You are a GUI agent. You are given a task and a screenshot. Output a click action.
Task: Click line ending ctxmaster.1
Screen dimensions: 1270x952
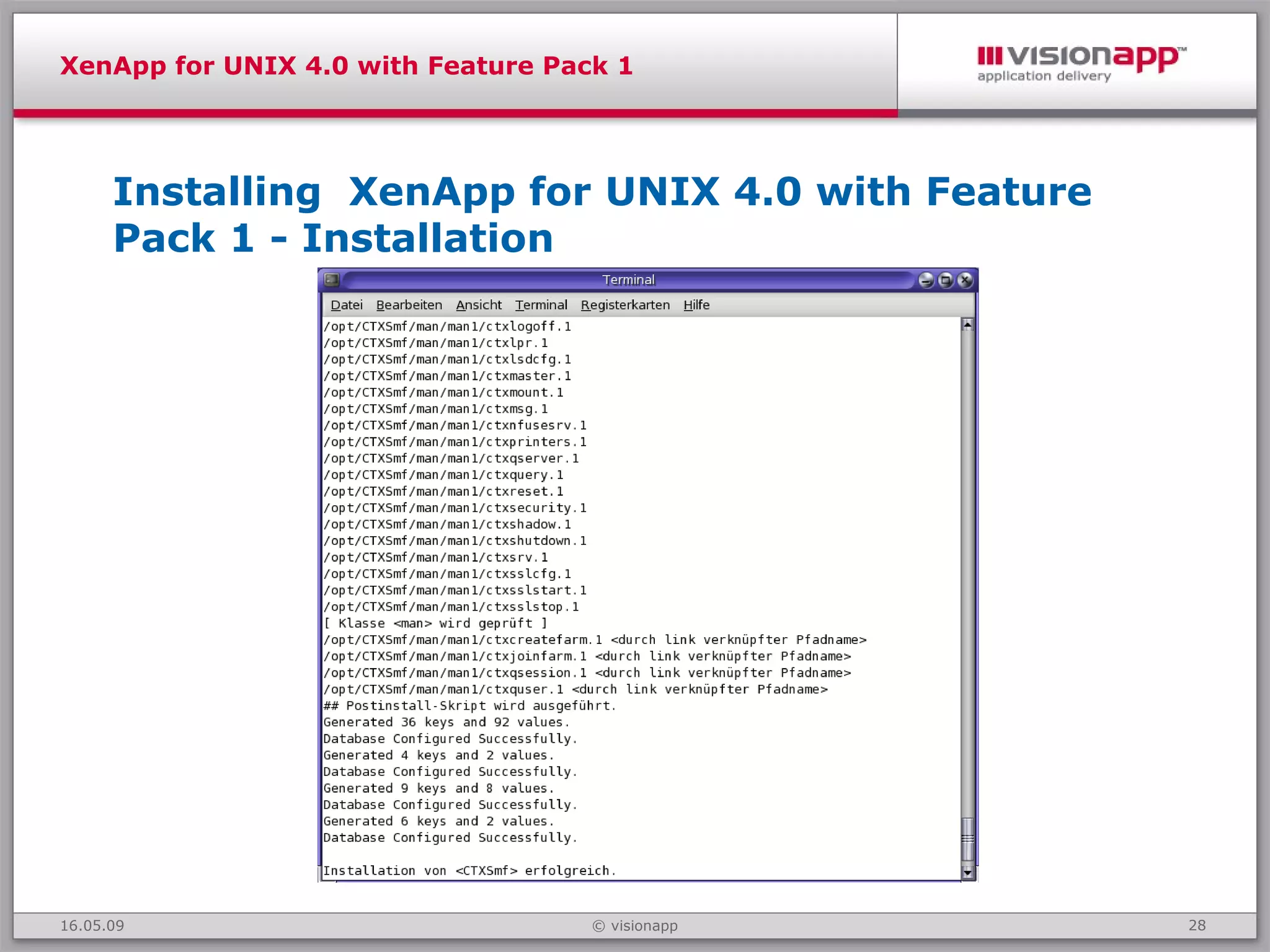pos(447,376)
